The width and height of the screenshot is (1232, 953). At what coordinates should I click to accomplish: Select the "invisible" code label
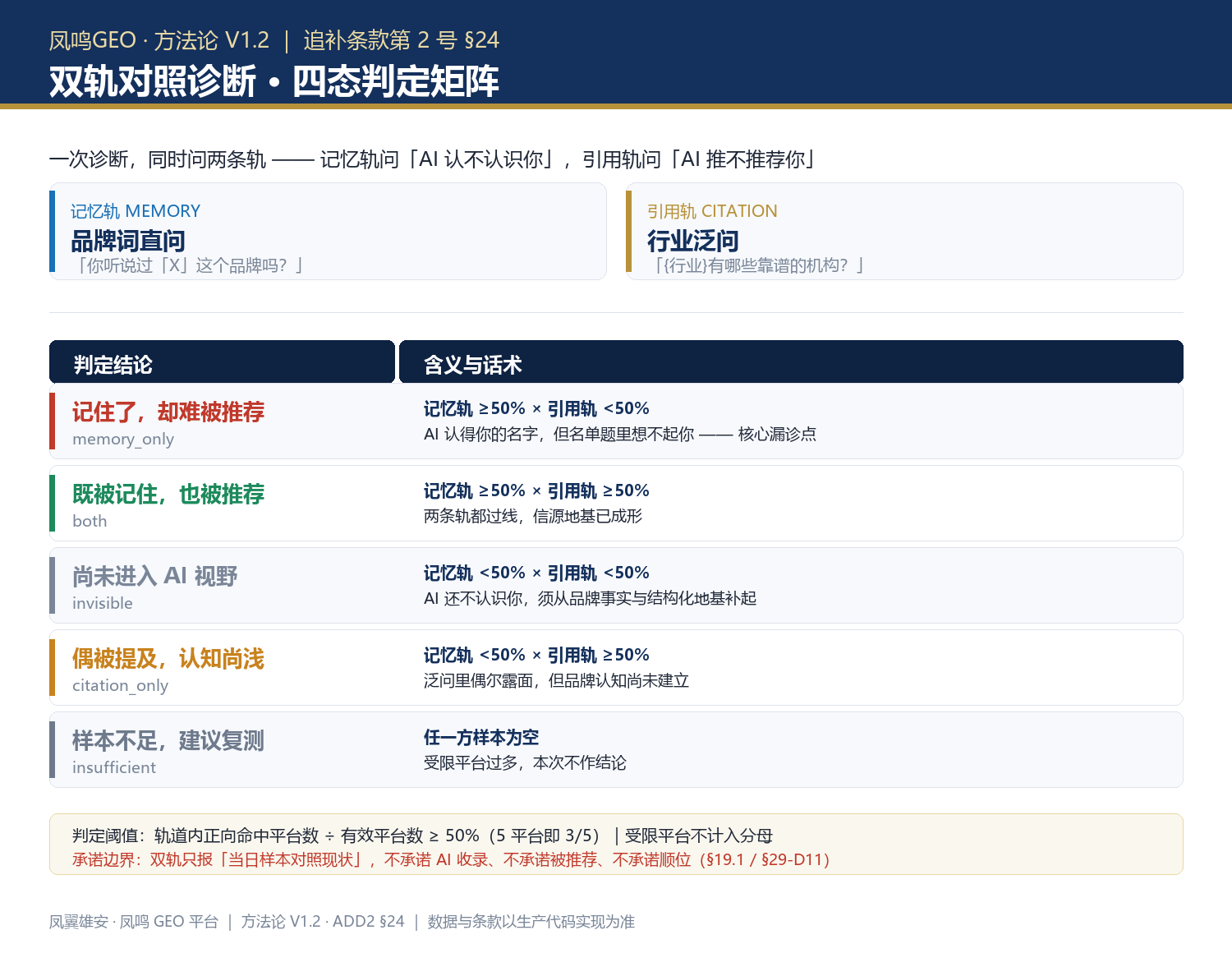[103, 603]
